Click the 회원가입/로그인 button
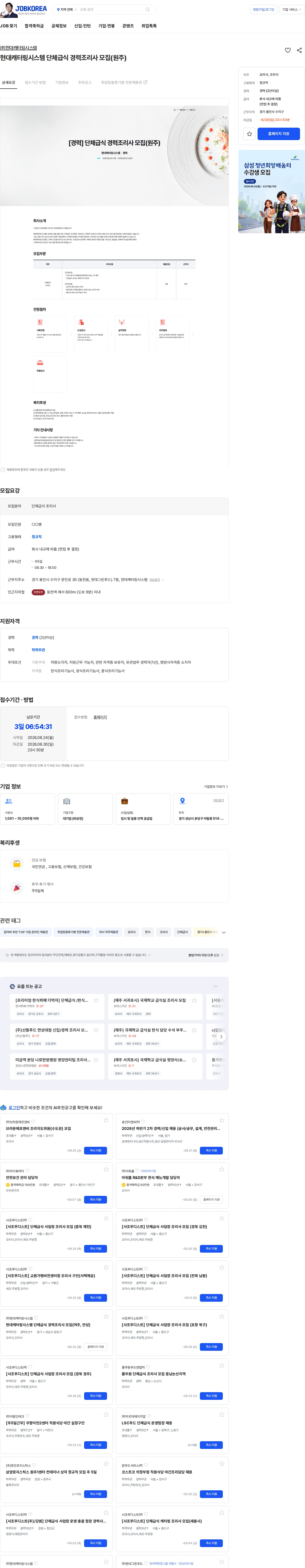This screenshot has width=305, height=1568. coord(264,10)
